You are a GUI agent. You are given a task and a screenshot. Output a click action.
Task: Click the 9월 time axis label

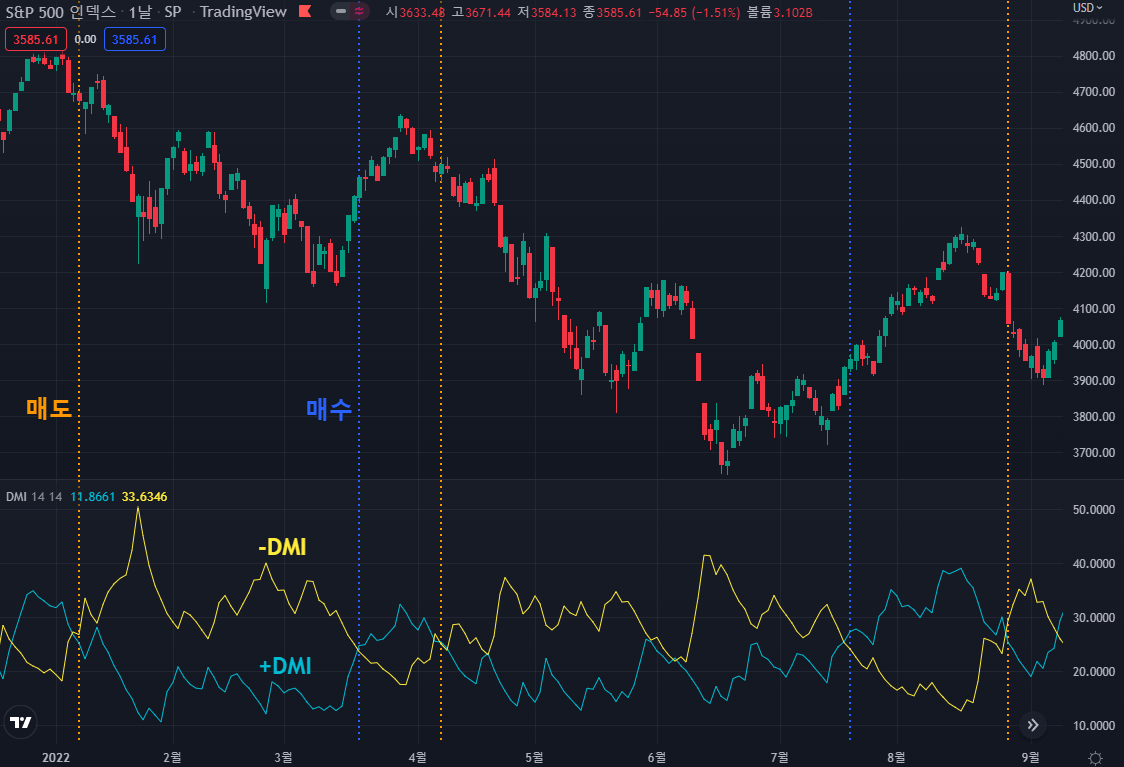tap(1030, 758)
